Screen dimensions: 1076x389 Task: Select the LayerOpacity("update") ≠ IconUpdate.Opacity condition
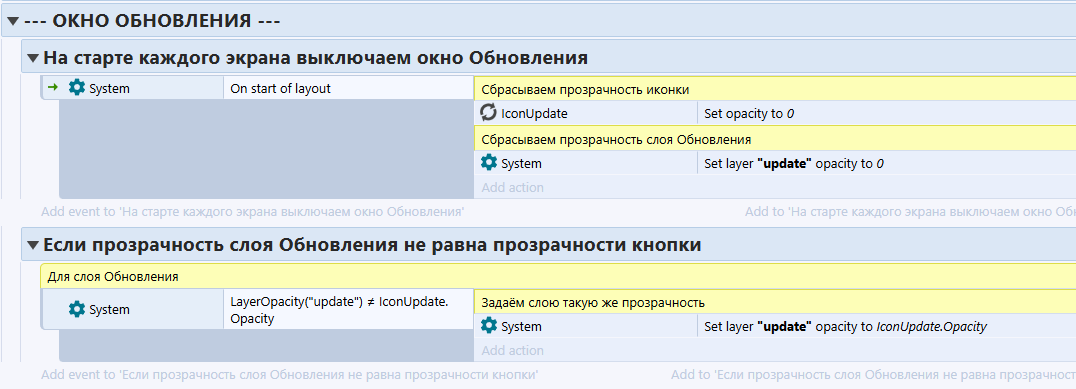(349, 309)
